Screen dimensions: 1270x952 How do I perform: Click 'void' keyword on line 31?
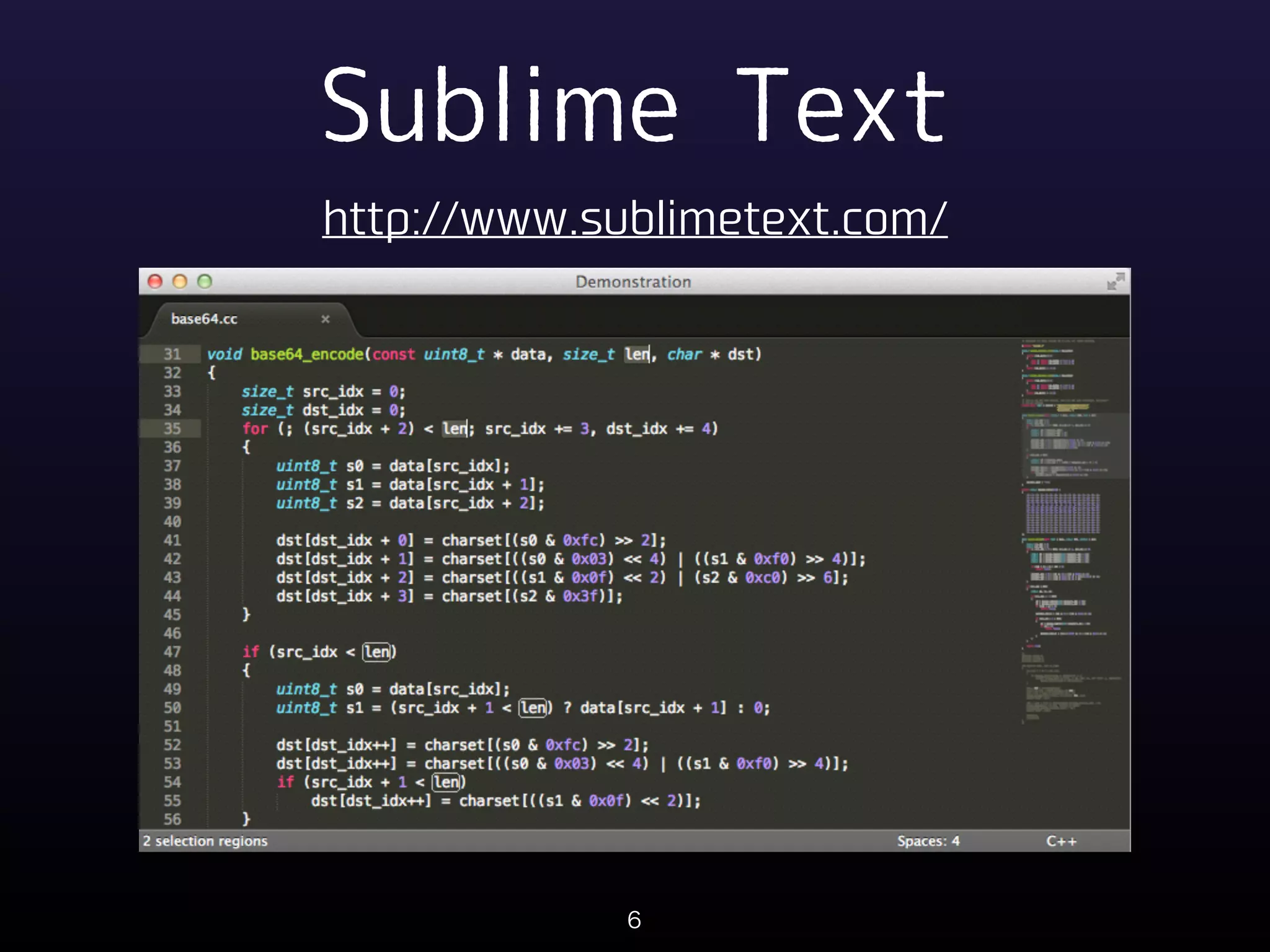[x=224, y=354]
